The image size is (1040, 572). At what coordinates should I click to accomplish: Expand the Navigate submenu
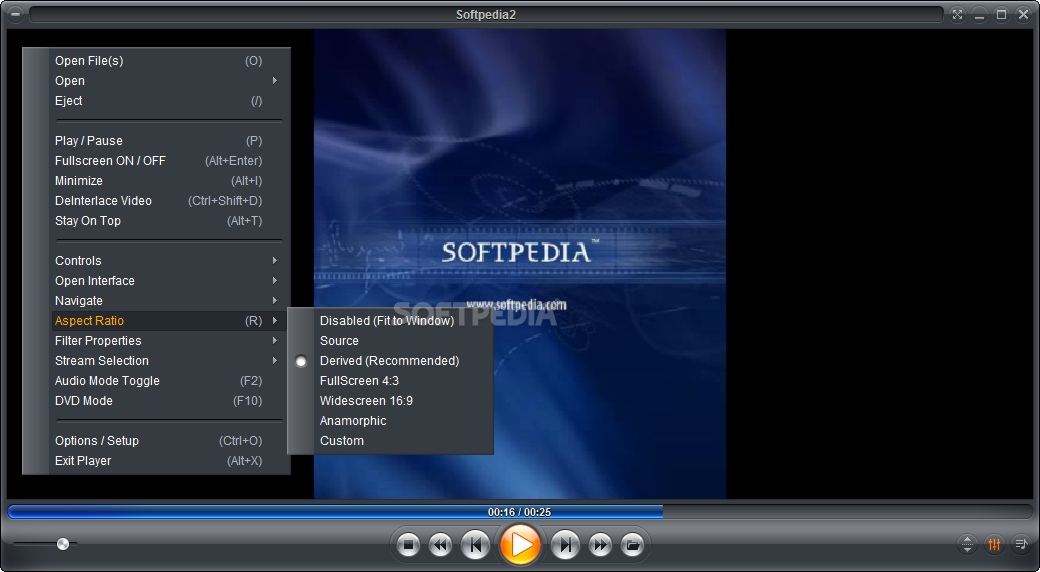(169, 301)
